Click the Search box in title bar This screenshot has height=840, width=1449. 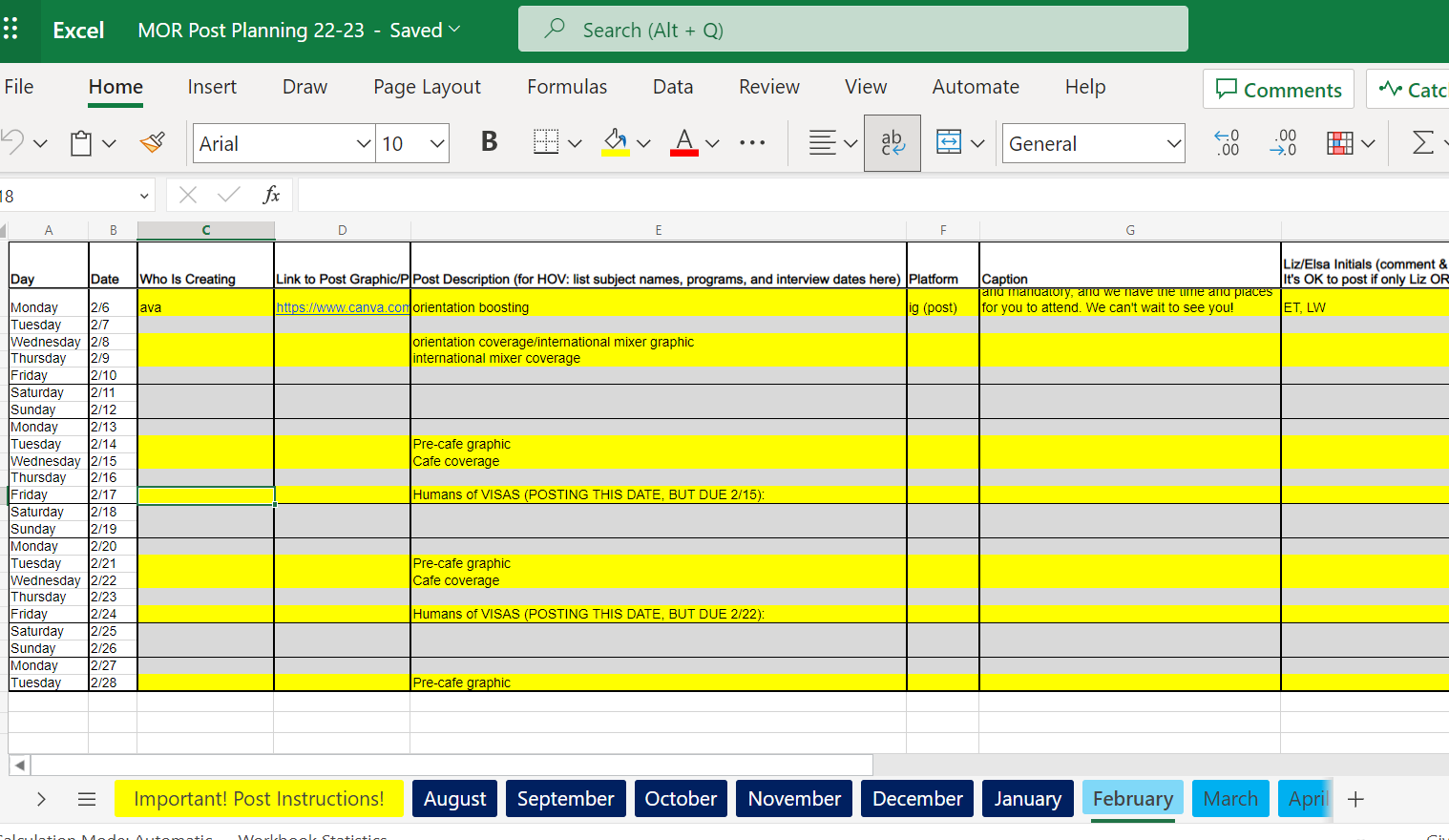pos(852,30)
